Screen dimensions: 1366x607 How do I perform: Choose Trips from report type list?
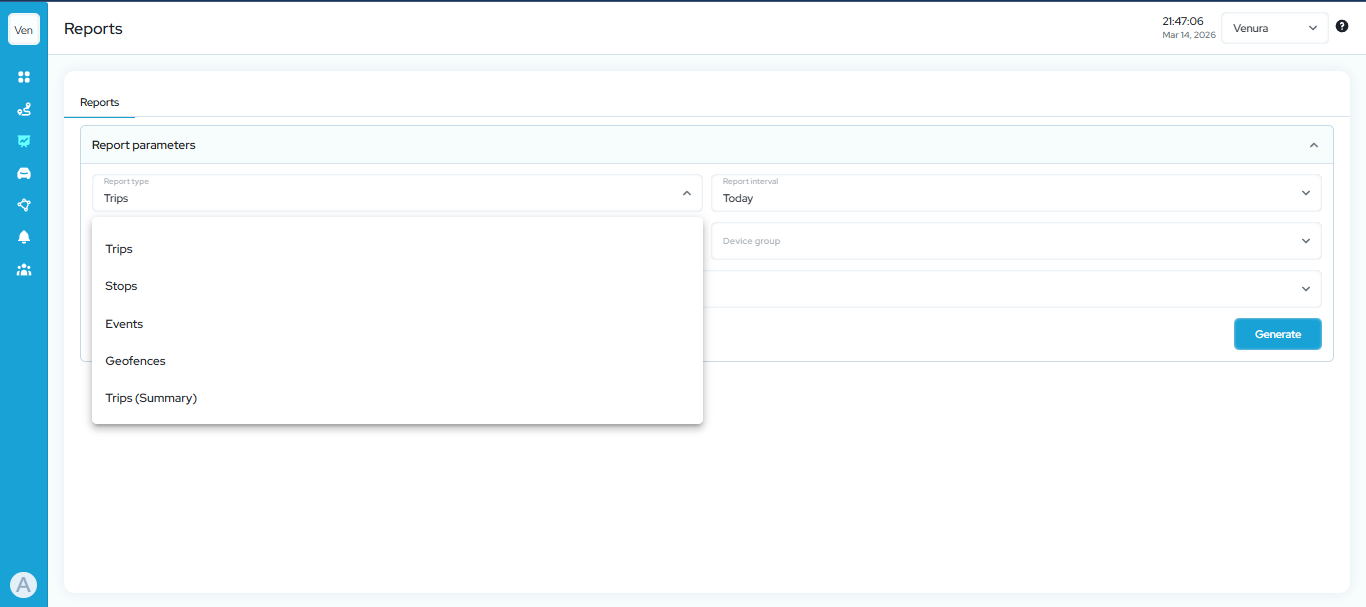(119, 249)
